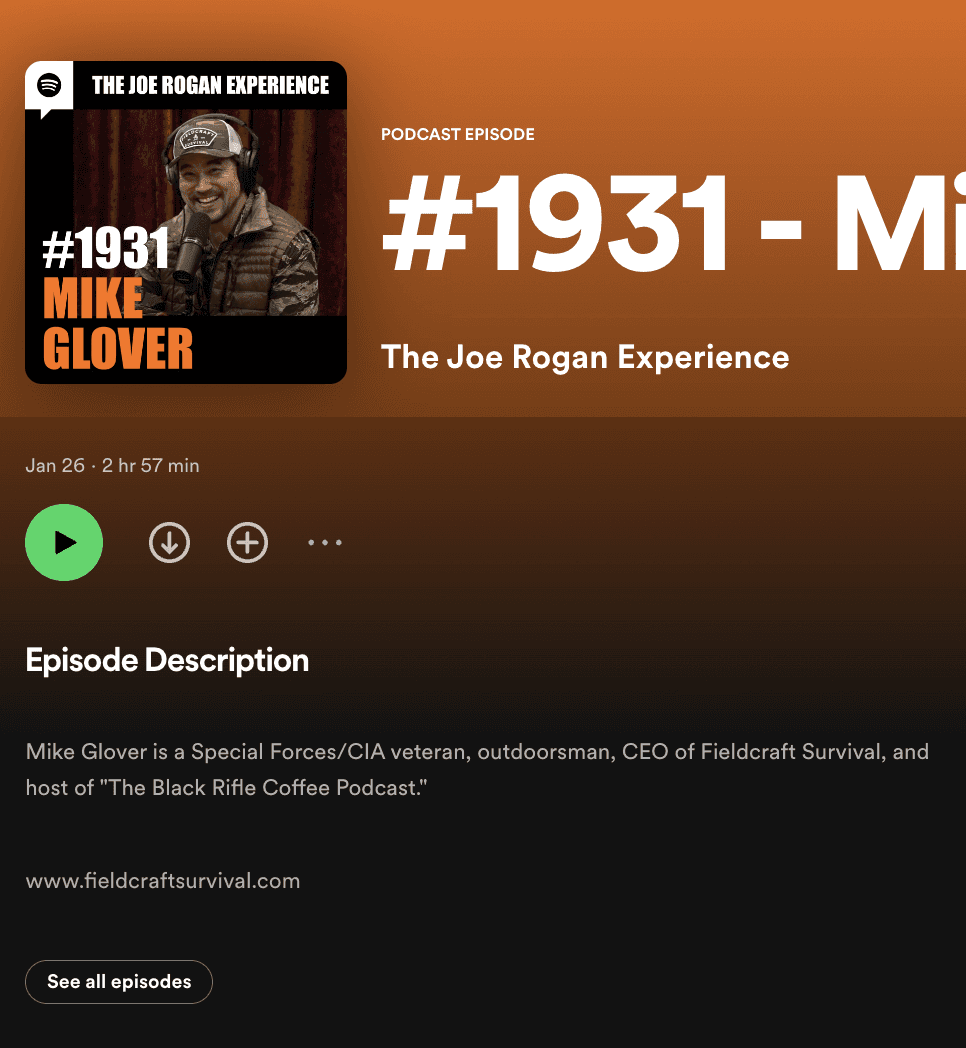Screen dimensions: 966x1048
Task: Click the episode cover art thumbnail
Action: [186, 223]
